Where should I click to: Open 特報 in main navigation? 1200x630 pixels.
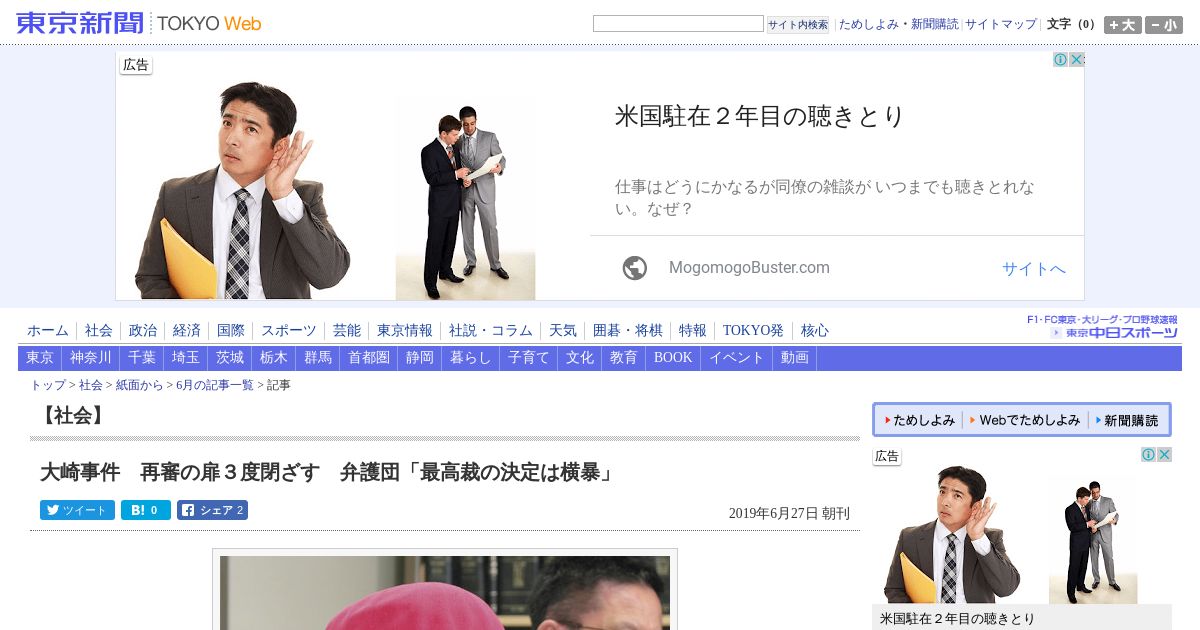click(x=693, y=330)
